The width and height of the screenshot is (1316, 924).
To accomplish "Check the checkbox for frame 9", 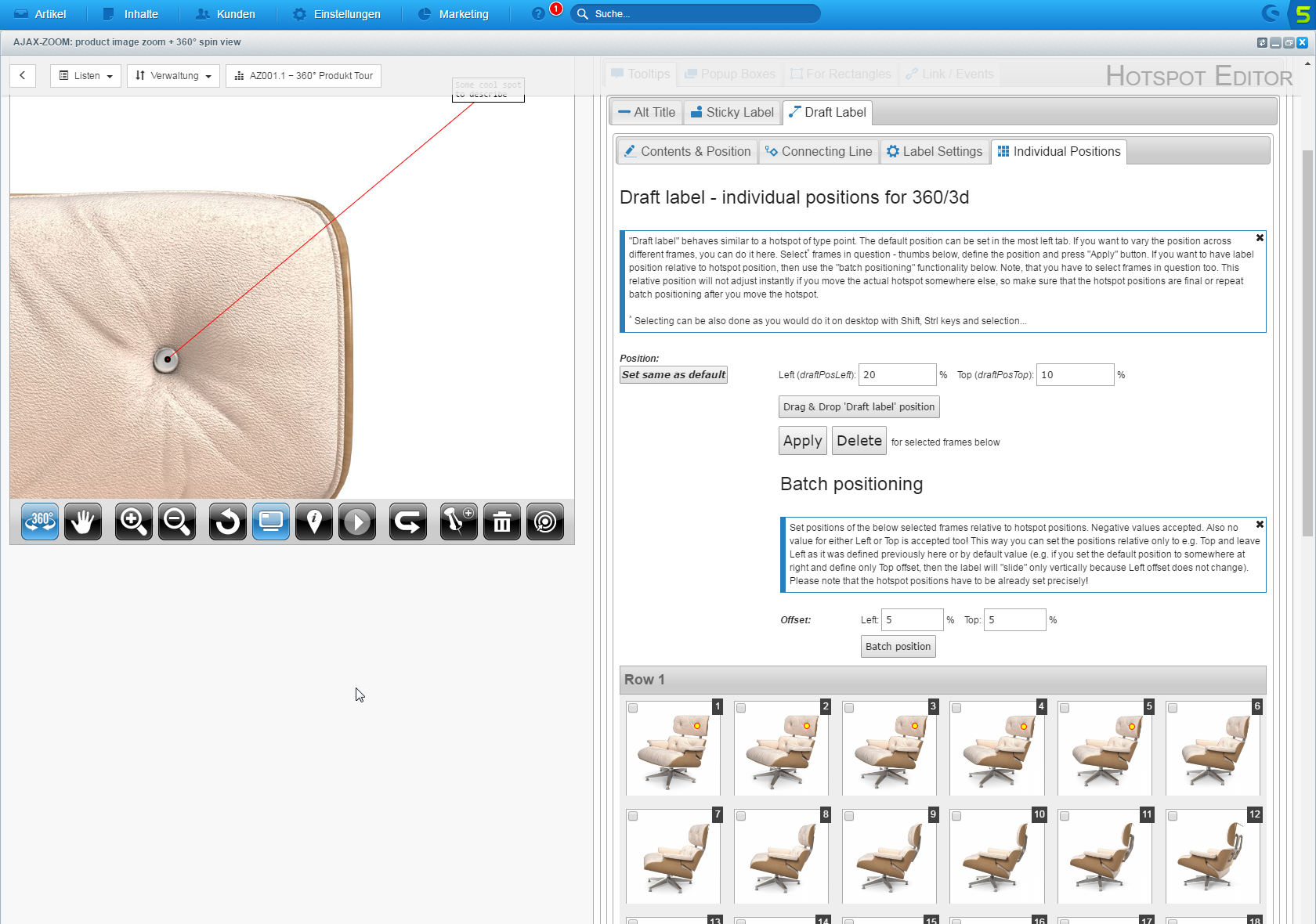I will [849, 816].
